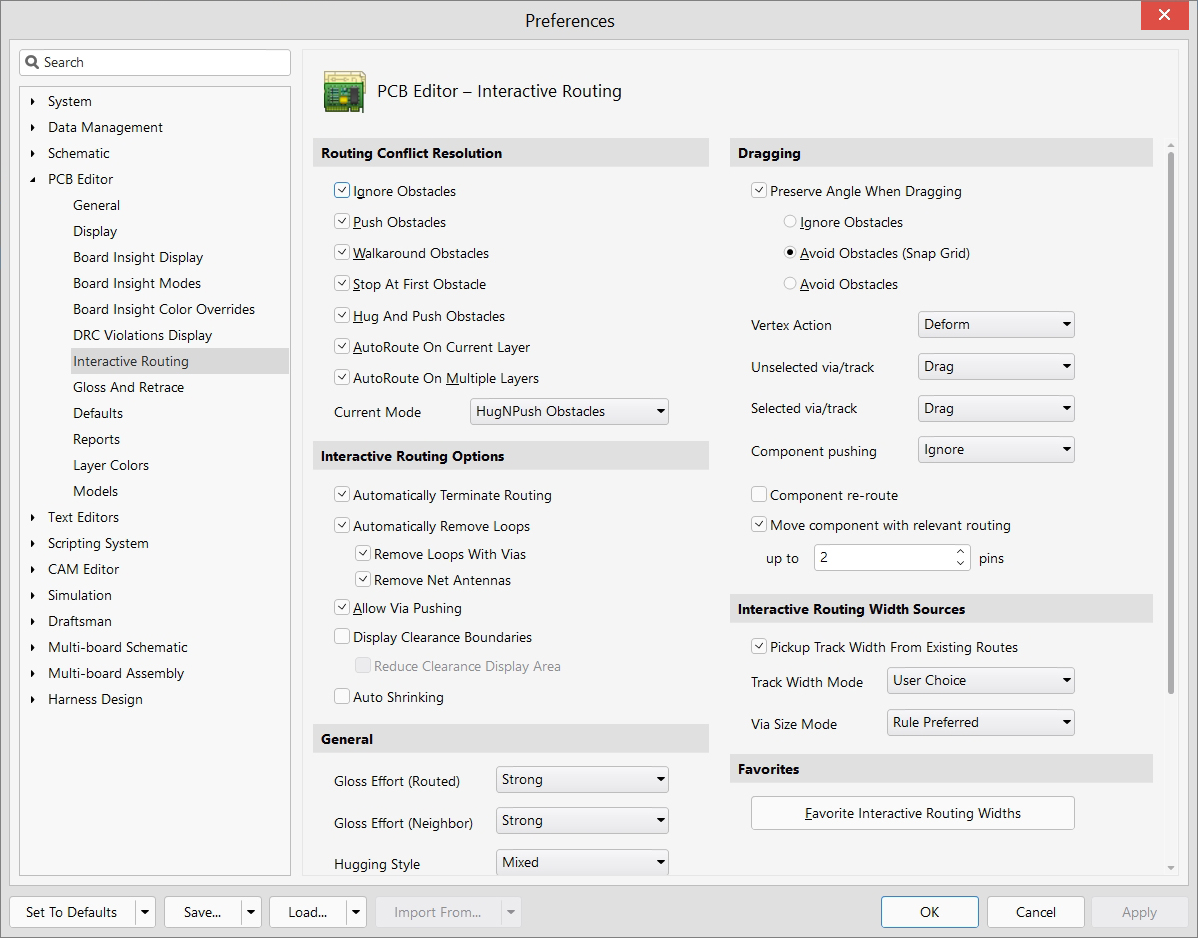Viewport: 1198px width, 938px height.
Task: Open Gloss And Retrace page
Action: [x=128, y=387]
